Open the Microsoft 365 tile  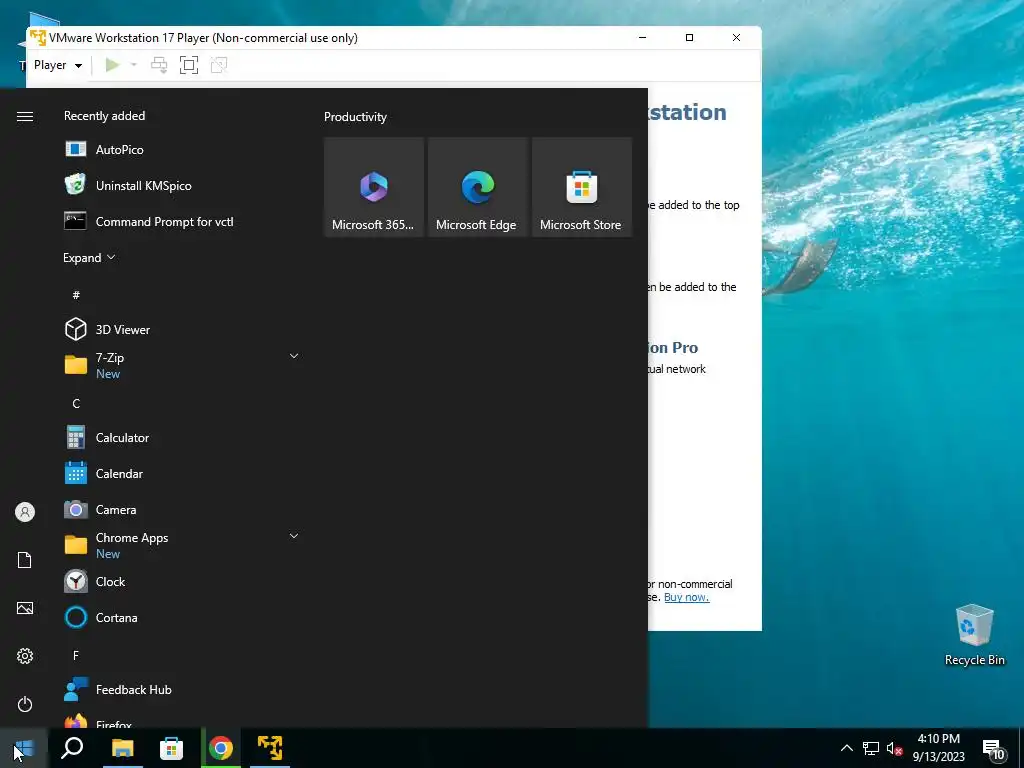[x=374, y=187]
